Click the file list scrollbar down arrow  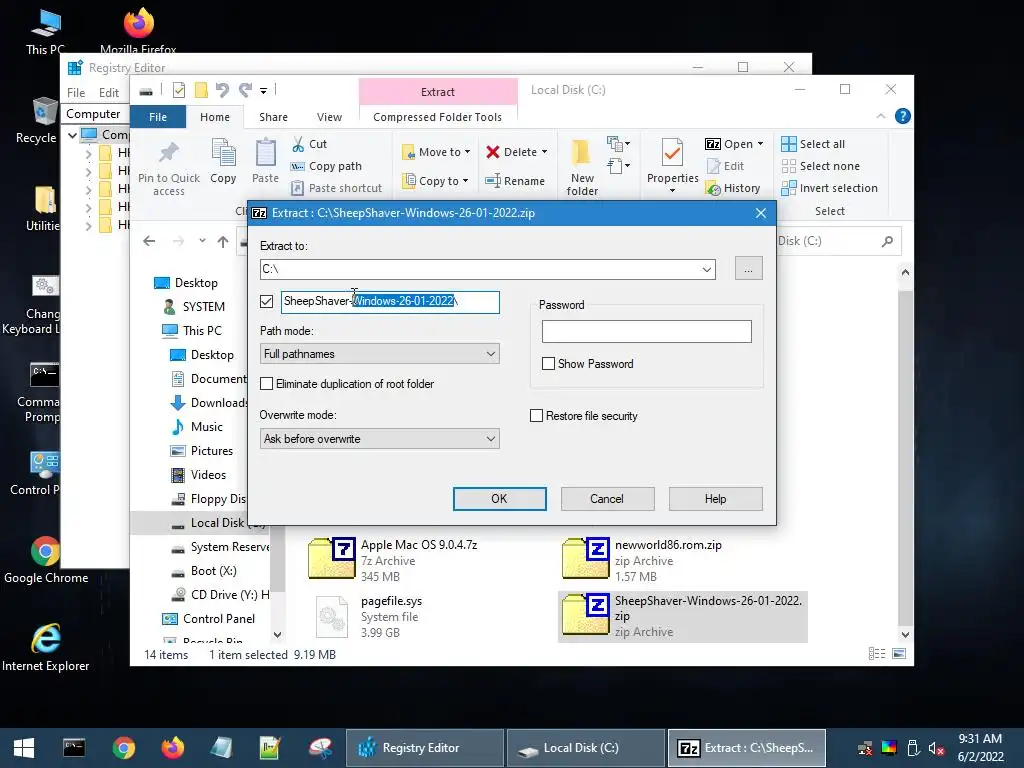tap(905, 634)
